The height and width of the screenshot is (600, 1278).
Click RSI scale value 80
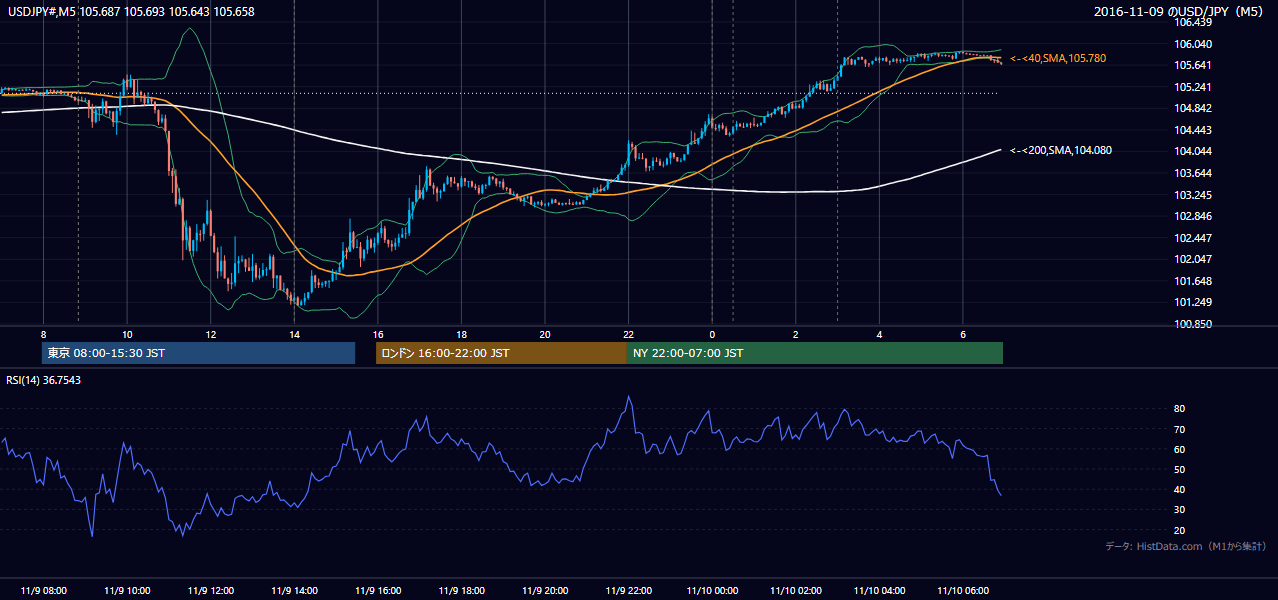1180,409
